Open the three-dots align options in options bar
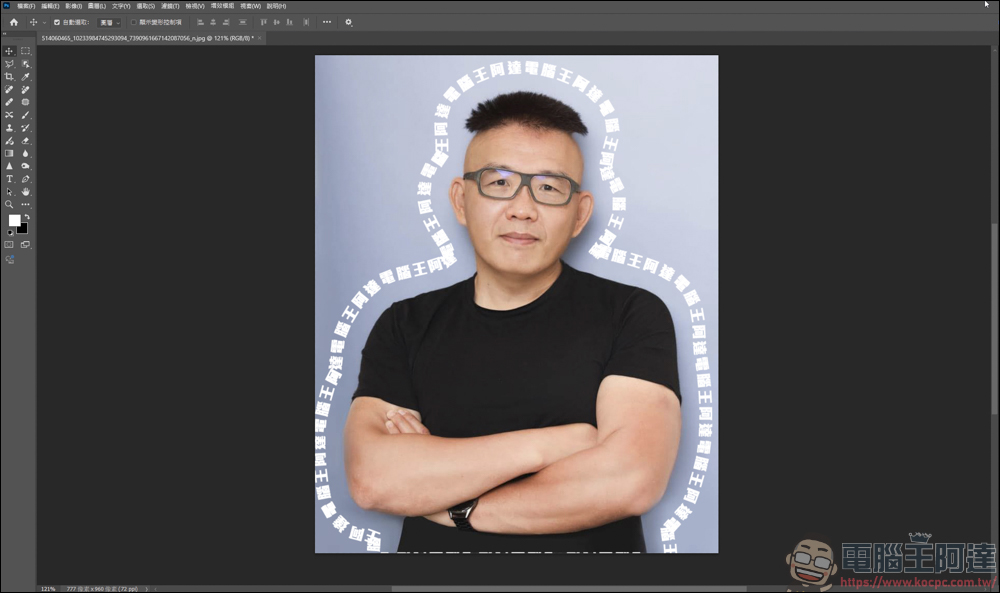 (x=327, y=22)
